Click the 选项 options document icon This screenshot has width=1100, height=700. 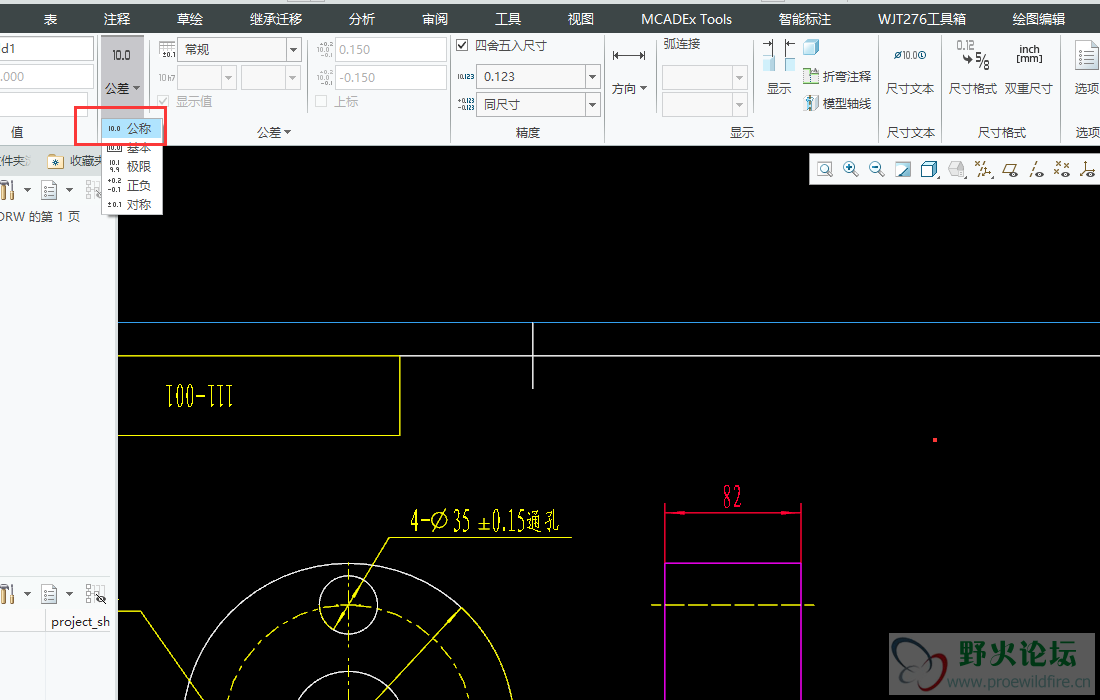point(1087,55)
